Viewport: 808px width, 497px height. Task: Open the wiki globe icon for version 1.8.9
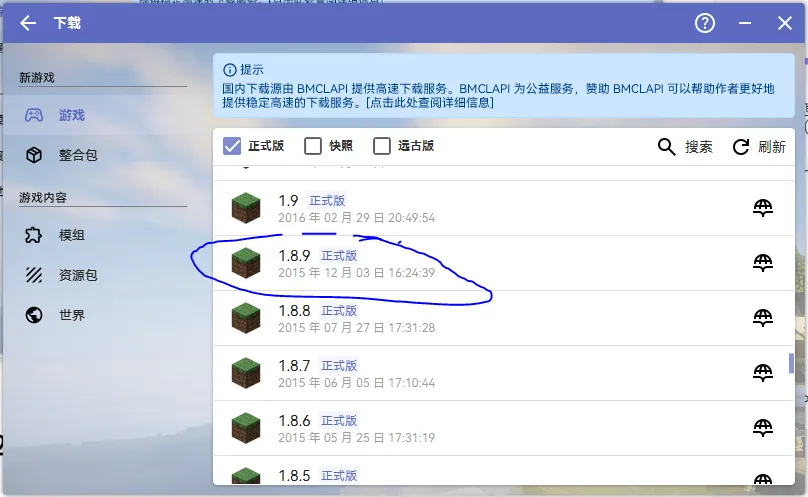click(762, 263)
